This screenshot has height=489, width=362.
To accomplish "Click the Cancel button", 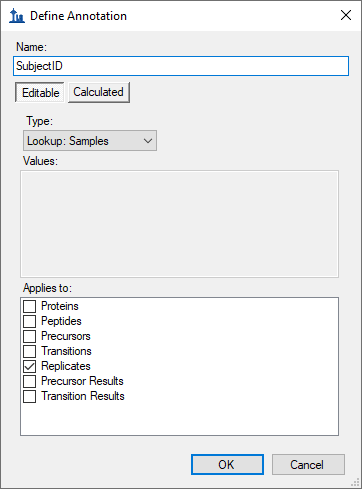I will pos(308,464).
